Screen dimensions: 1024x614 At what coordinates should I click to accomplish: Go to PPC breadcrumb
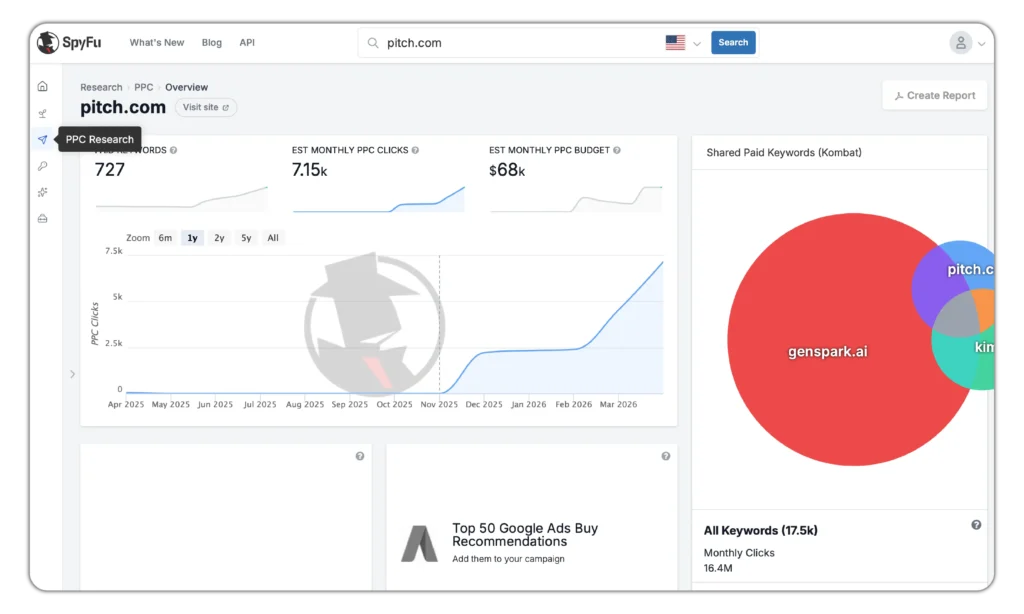[144, 87]
